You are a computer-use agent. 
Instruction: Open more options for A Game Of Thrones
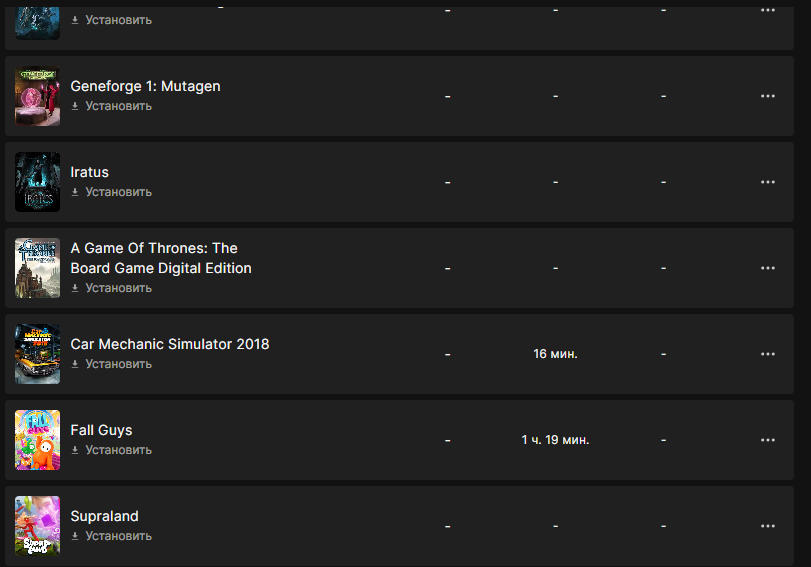tap(768, 268)
